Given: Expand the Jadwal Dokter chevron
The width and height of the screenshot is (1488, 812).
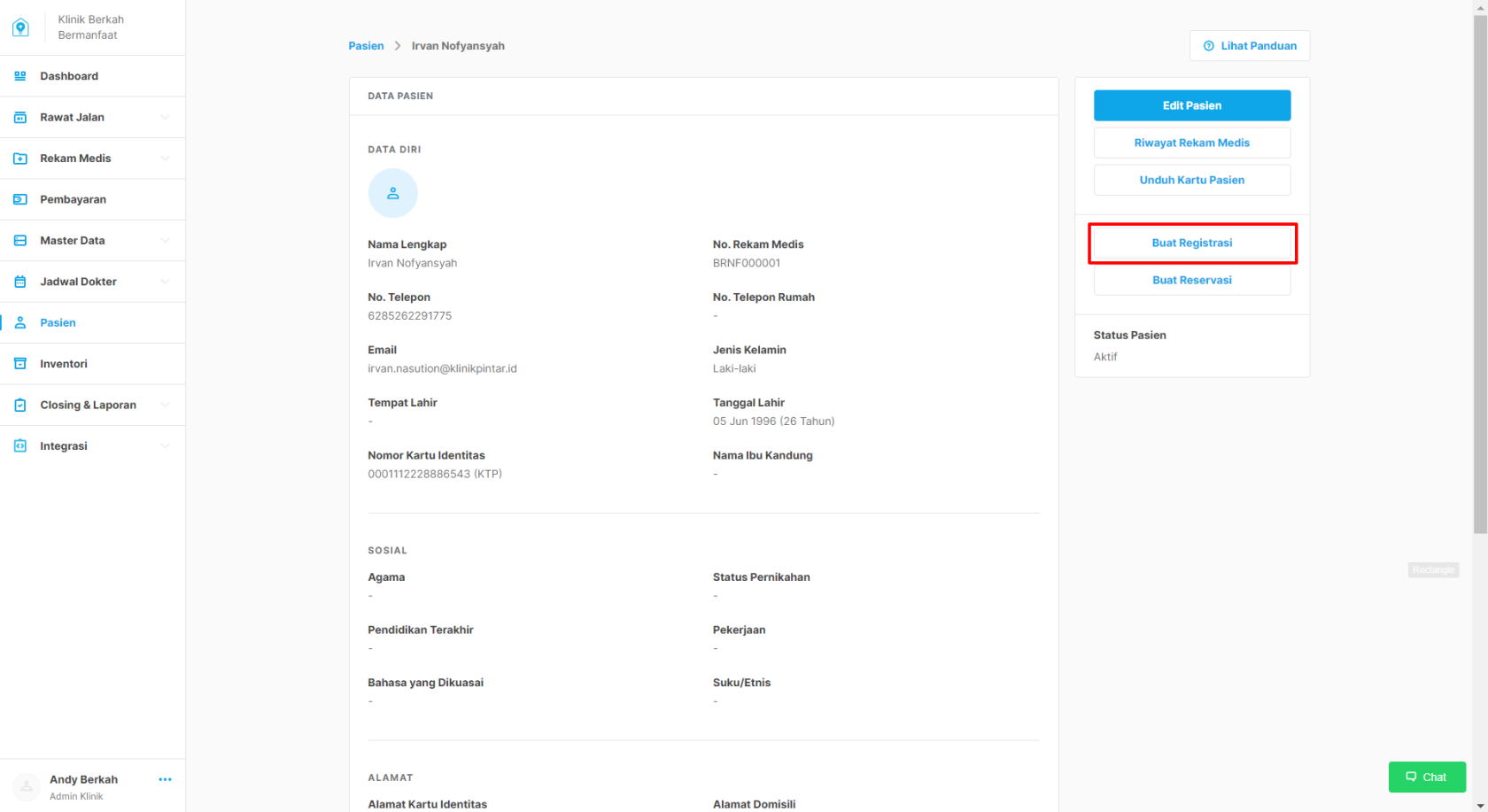Looking at the screenshot, I should coord(165,282).
